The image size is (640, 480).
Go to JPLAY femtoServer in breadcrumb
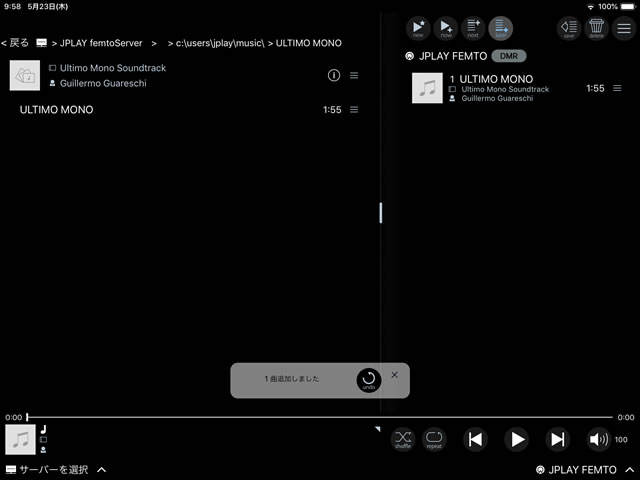102,43
